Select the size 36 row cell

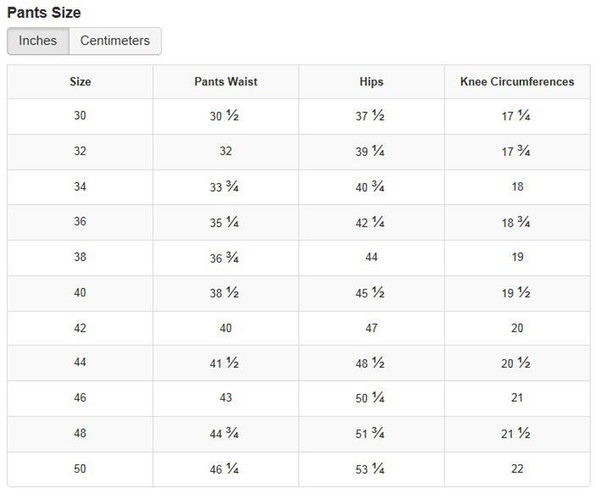(x=80, y=222)
